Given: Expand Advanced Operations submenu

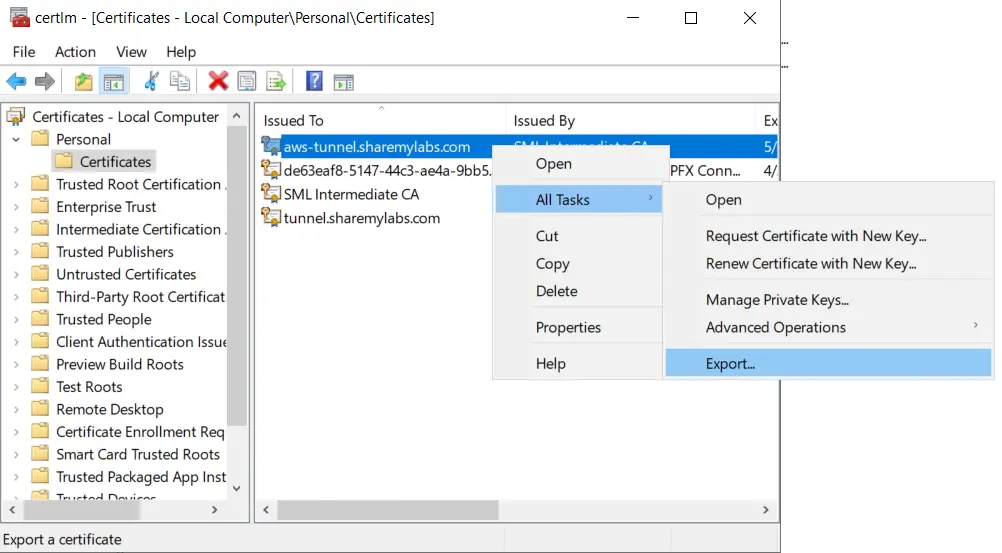Looking at the screenshot, I should tap(776, 327).
